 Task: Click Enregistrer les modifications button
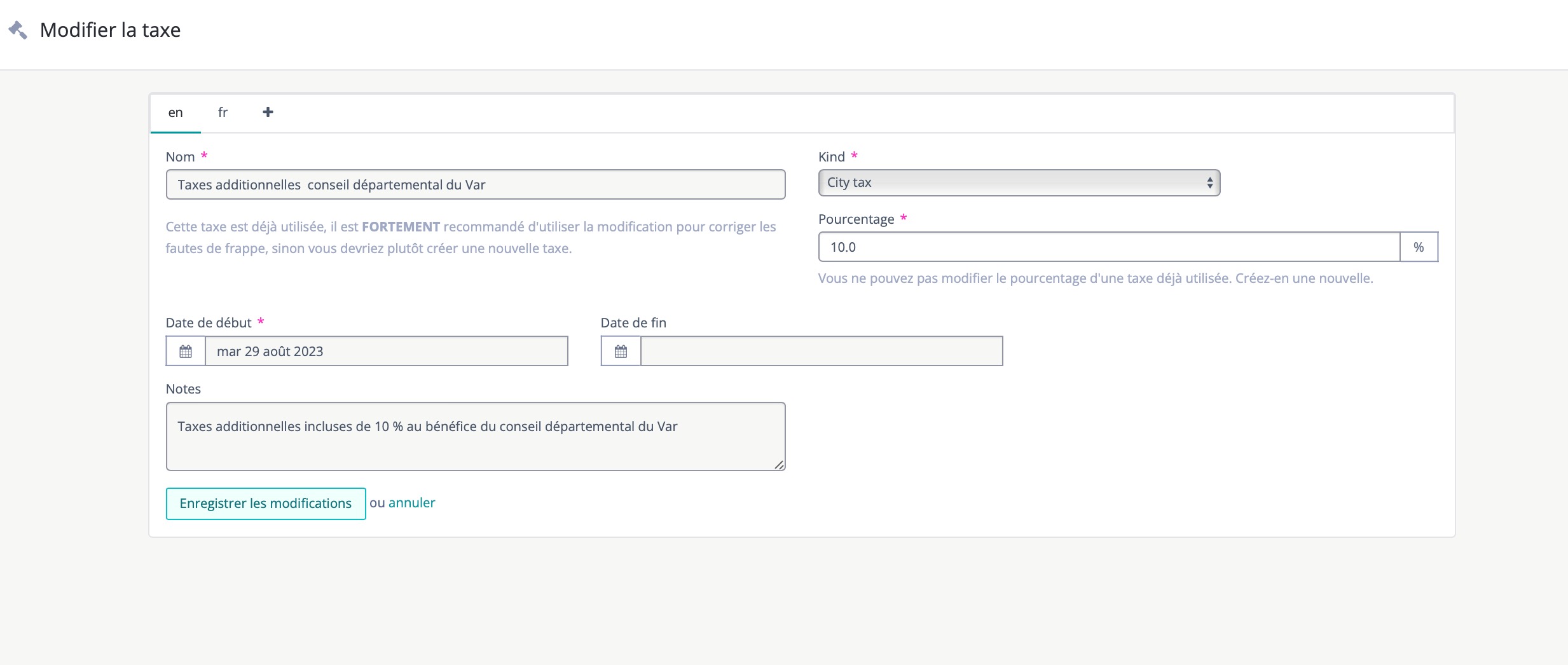click(265, 504)
